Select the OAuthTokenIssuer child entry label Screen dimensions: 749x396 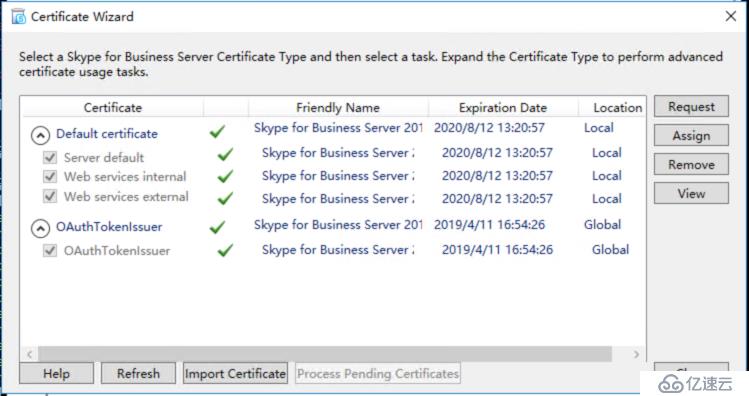point(117,251)
